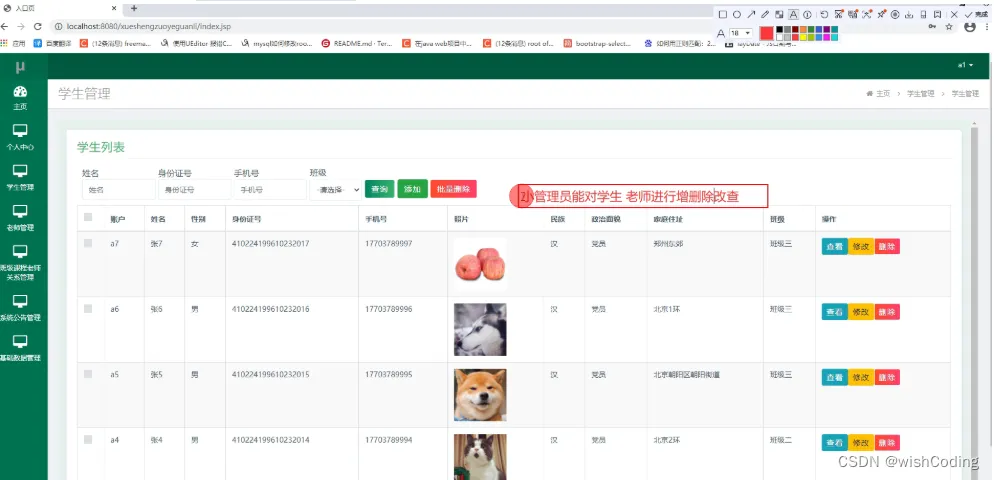Click the 添加 add button

point(412,189)
